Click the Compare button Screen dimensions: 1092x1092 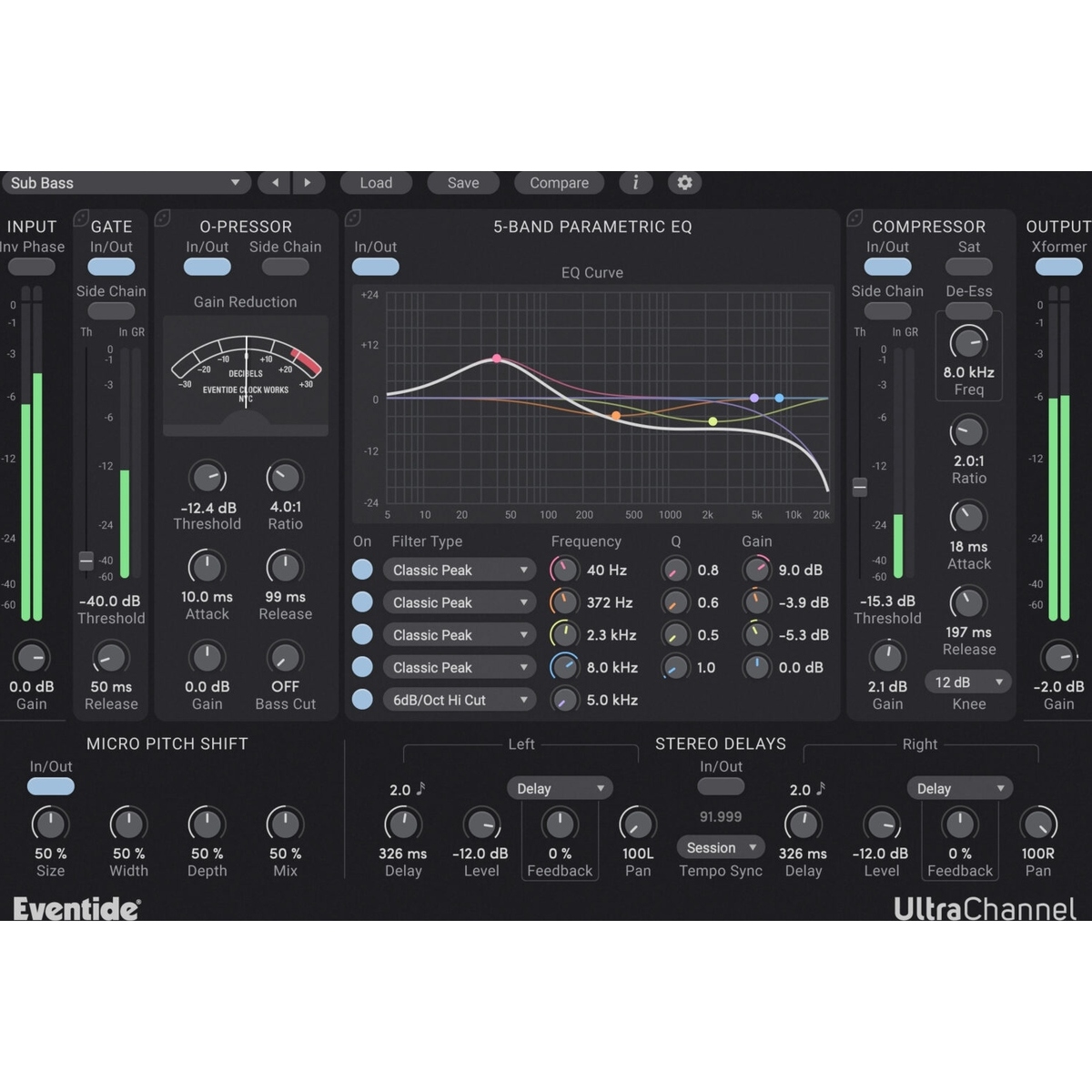559,183
